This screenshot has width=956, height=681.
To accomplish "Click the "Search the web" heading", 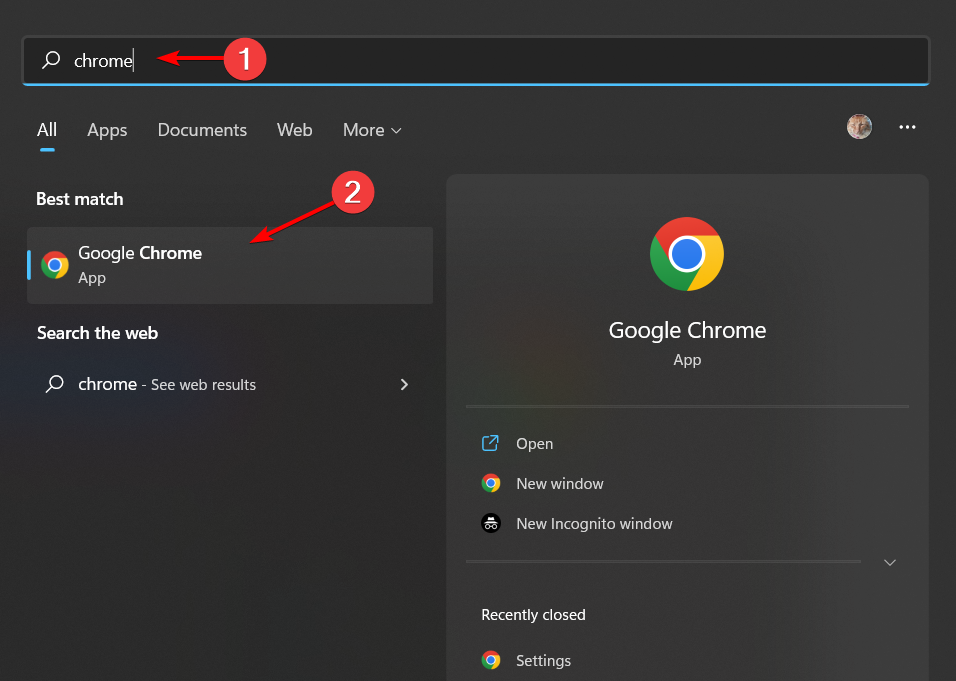I will [98, 333].
